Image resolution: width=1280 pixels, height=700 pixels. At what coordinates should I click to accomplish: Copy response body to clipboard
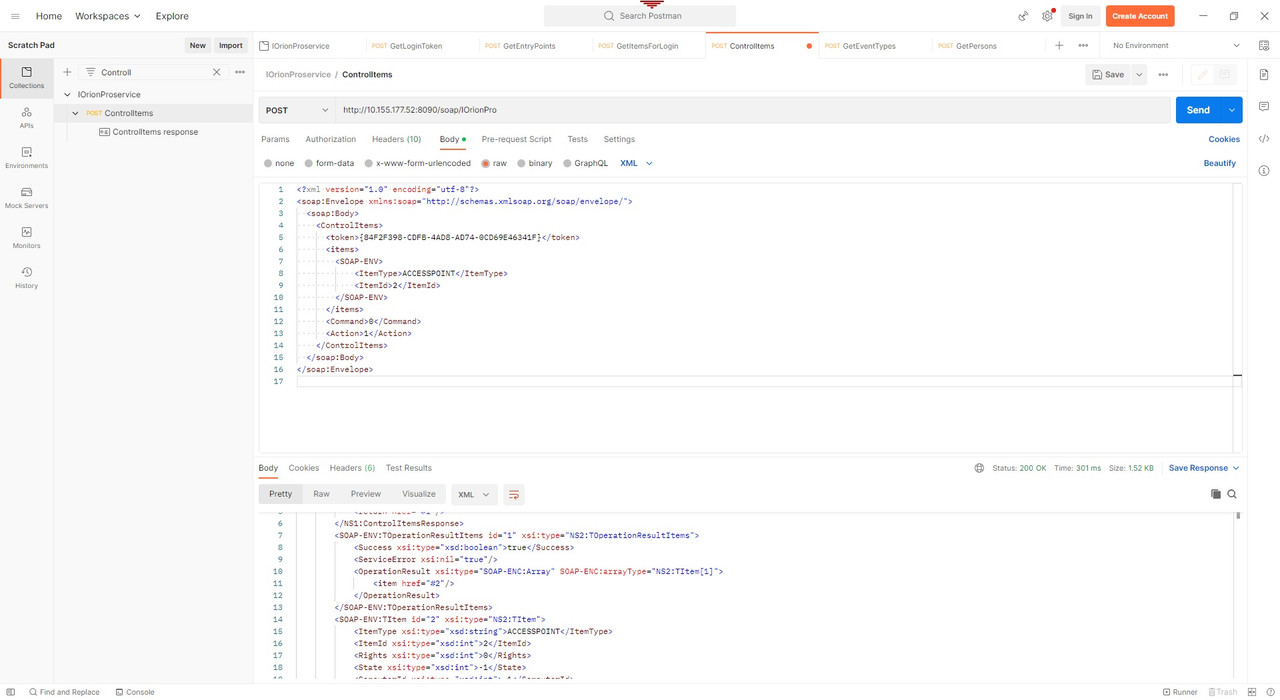(1216, 494)
